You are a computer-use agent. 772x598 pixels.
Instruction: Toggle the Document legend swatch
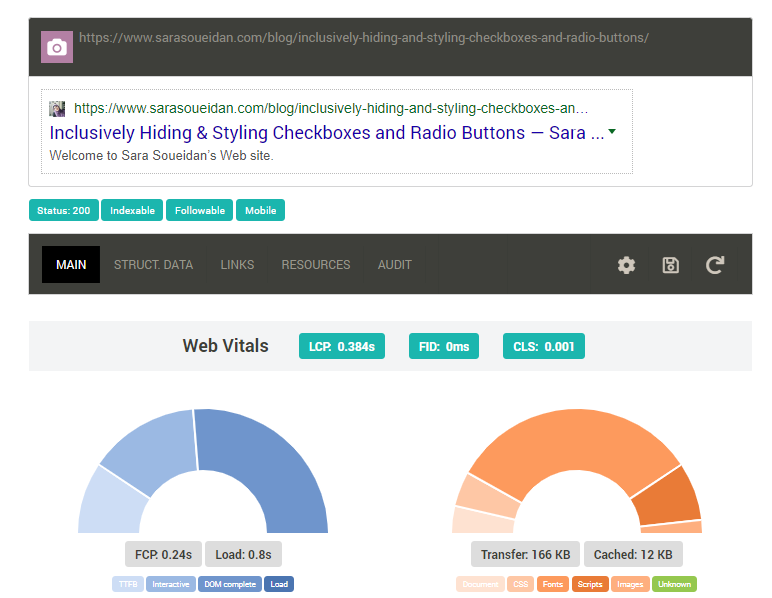(481, 584)
